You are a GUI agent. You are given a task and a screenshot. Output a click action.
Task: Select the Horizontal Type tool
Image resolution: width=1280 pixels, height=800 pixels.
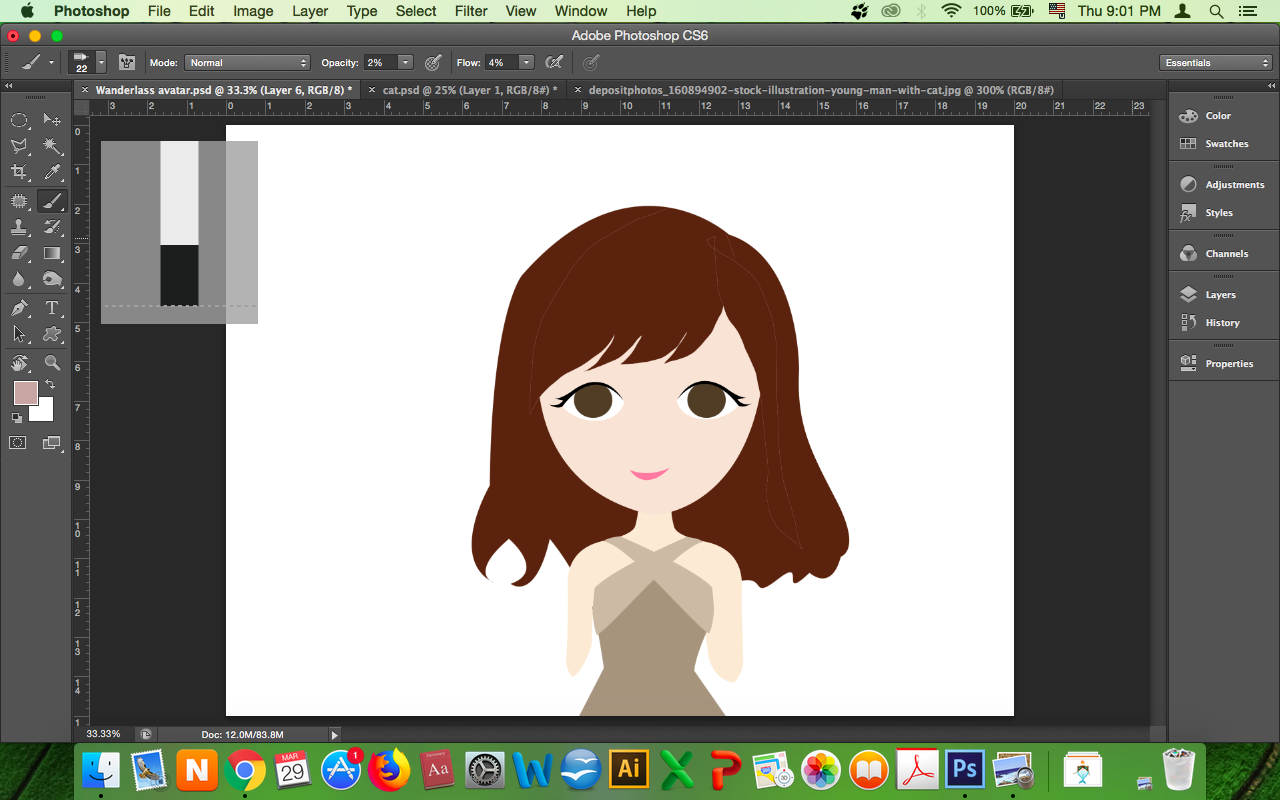52,308
